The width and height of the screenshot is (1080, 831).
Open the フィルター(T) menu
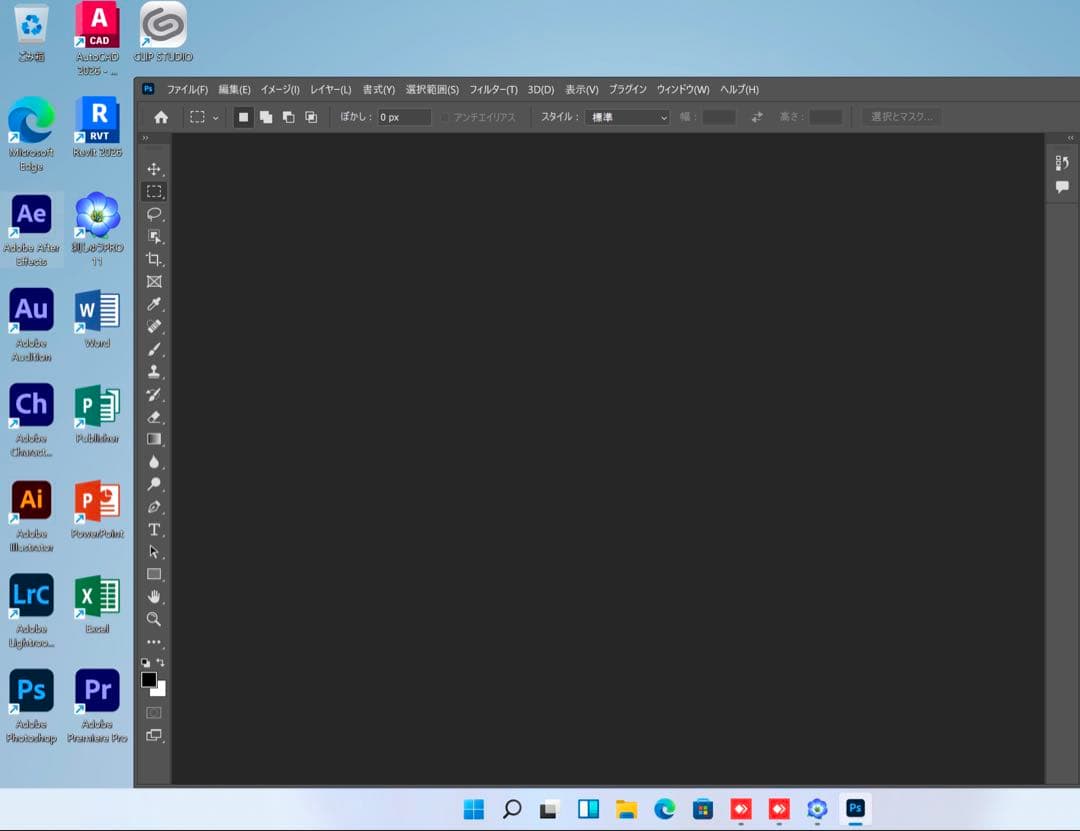pyautogui.click(x=493, y=90)
